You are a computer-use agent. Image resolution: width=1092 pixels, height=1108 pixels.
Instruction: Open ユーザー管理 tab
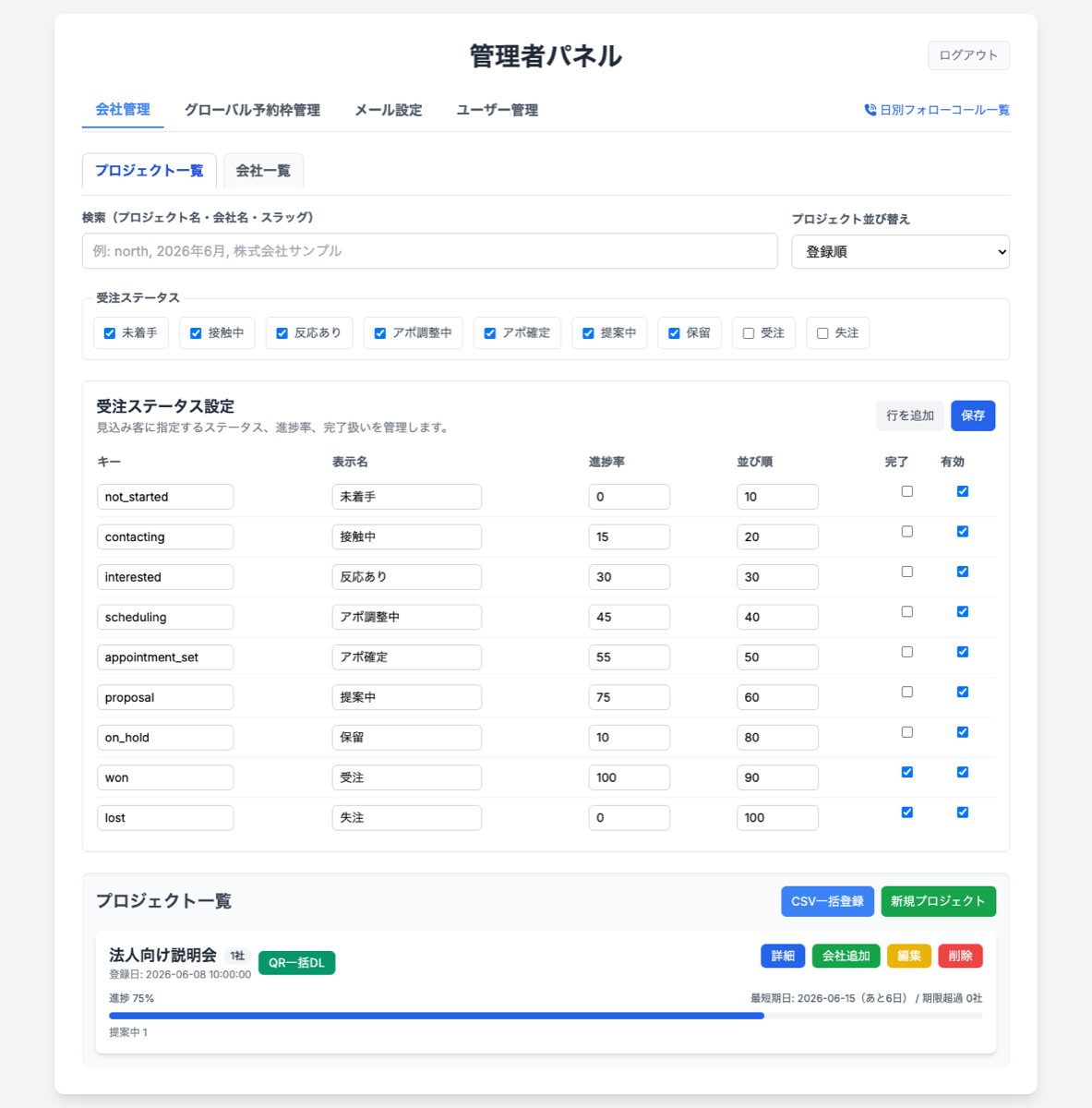pos(498,110)
